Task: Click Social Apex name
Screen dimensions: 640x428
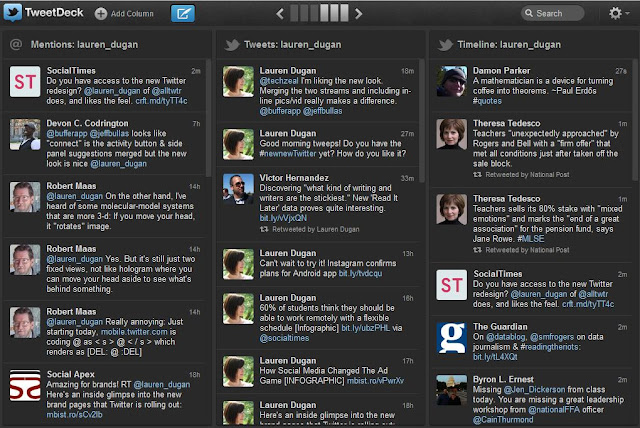Action: point(70,374)
